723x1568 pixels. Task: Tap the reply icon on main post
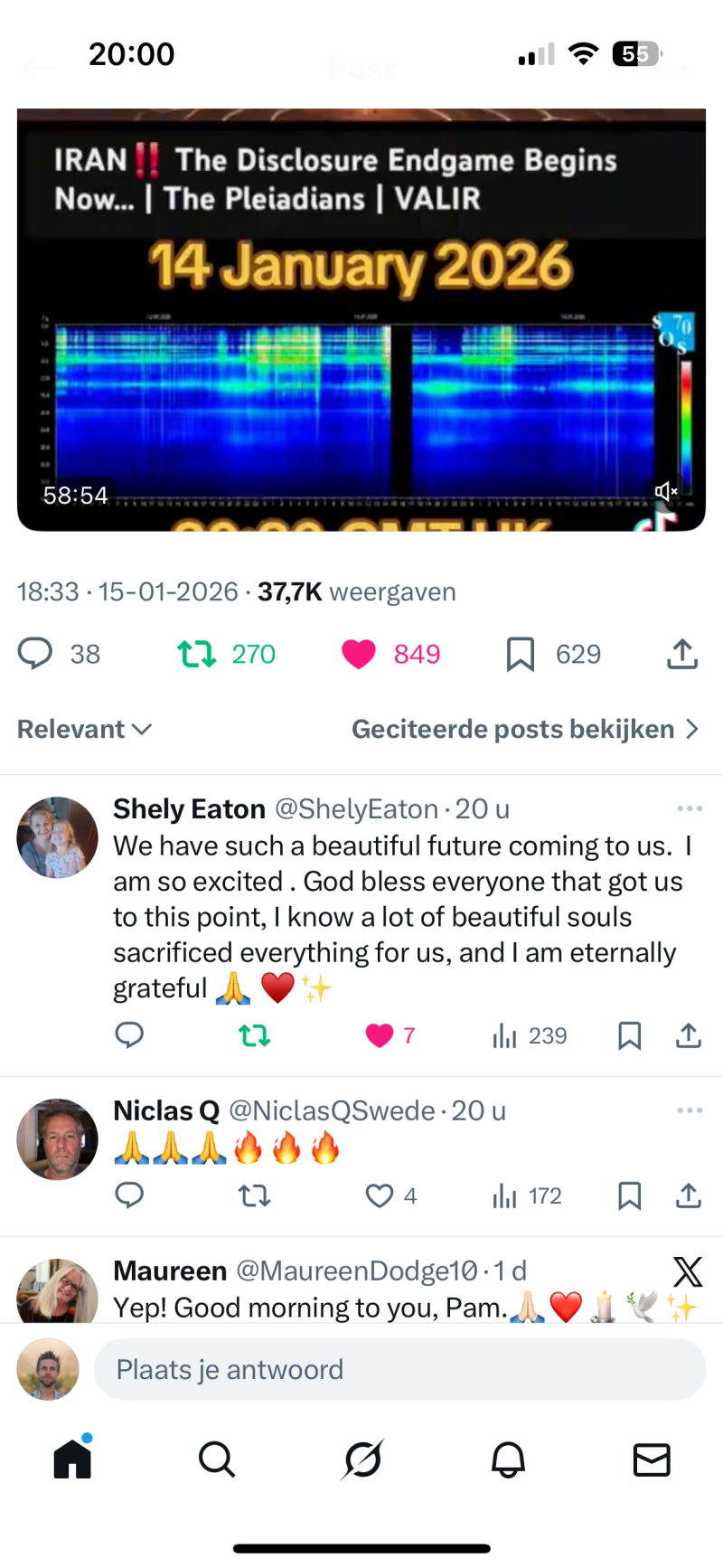coord(35,653)
